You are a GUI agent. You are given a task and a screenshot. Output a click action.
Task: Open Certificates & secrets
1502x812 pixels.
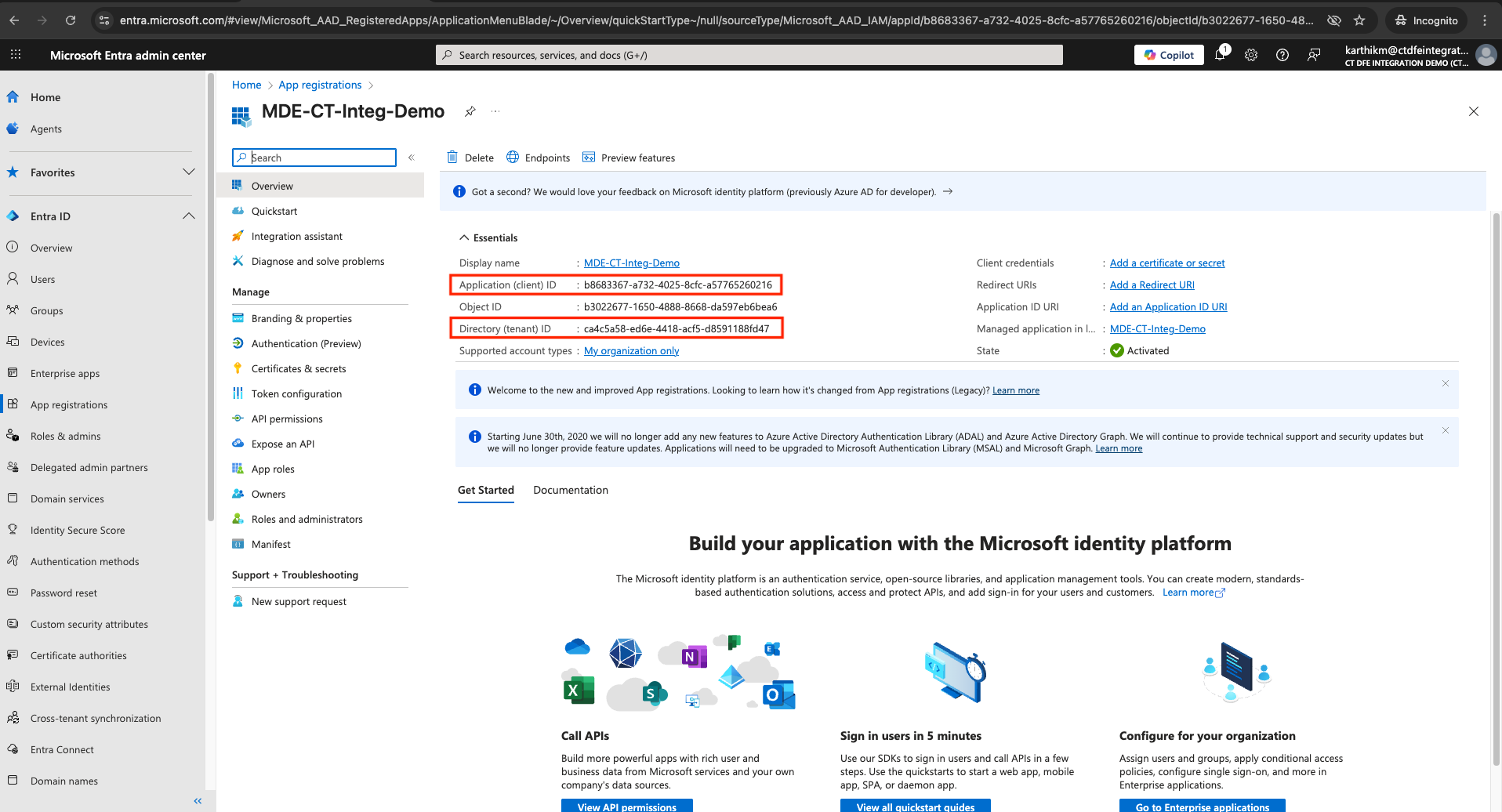pos(298,368)
